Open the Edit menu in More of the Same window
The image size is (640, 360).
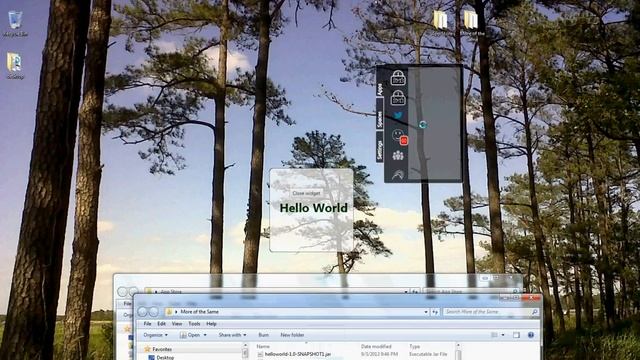tap(162, 324)
